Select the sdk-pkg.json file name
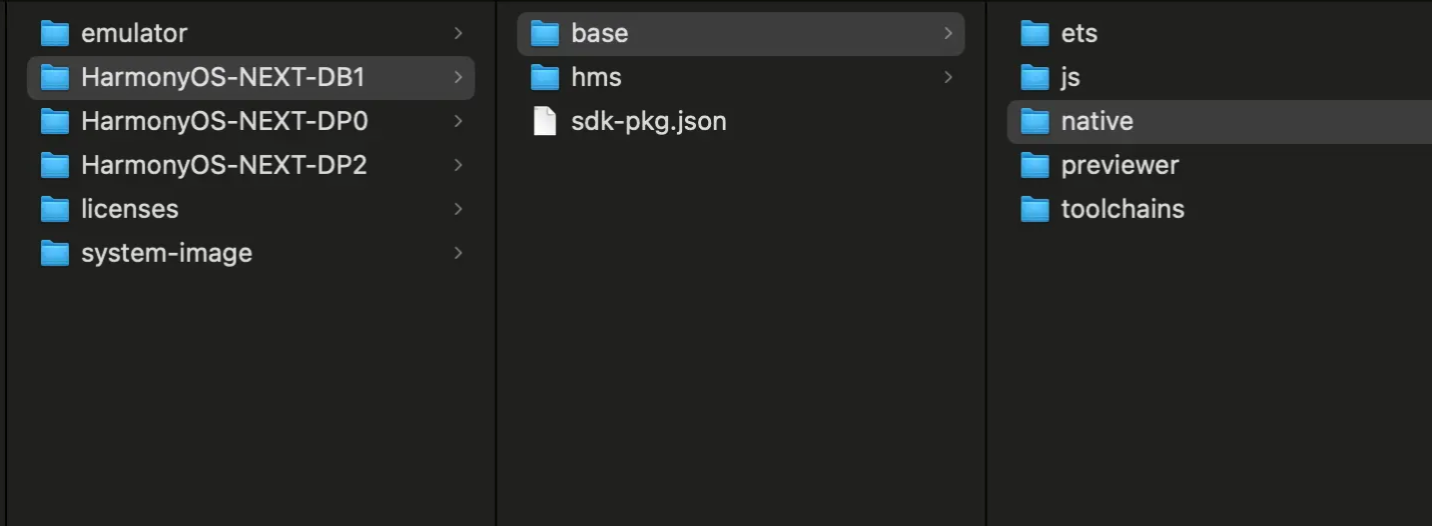This screenshot has width=1432, height=526. pos(648,122)
